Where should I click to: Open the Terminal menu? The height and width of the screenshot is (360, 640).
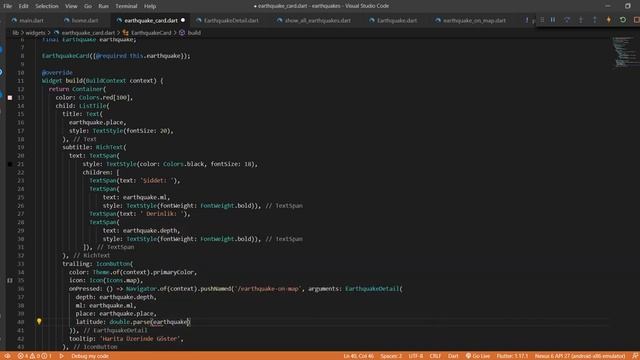click(x=126, y=6)
